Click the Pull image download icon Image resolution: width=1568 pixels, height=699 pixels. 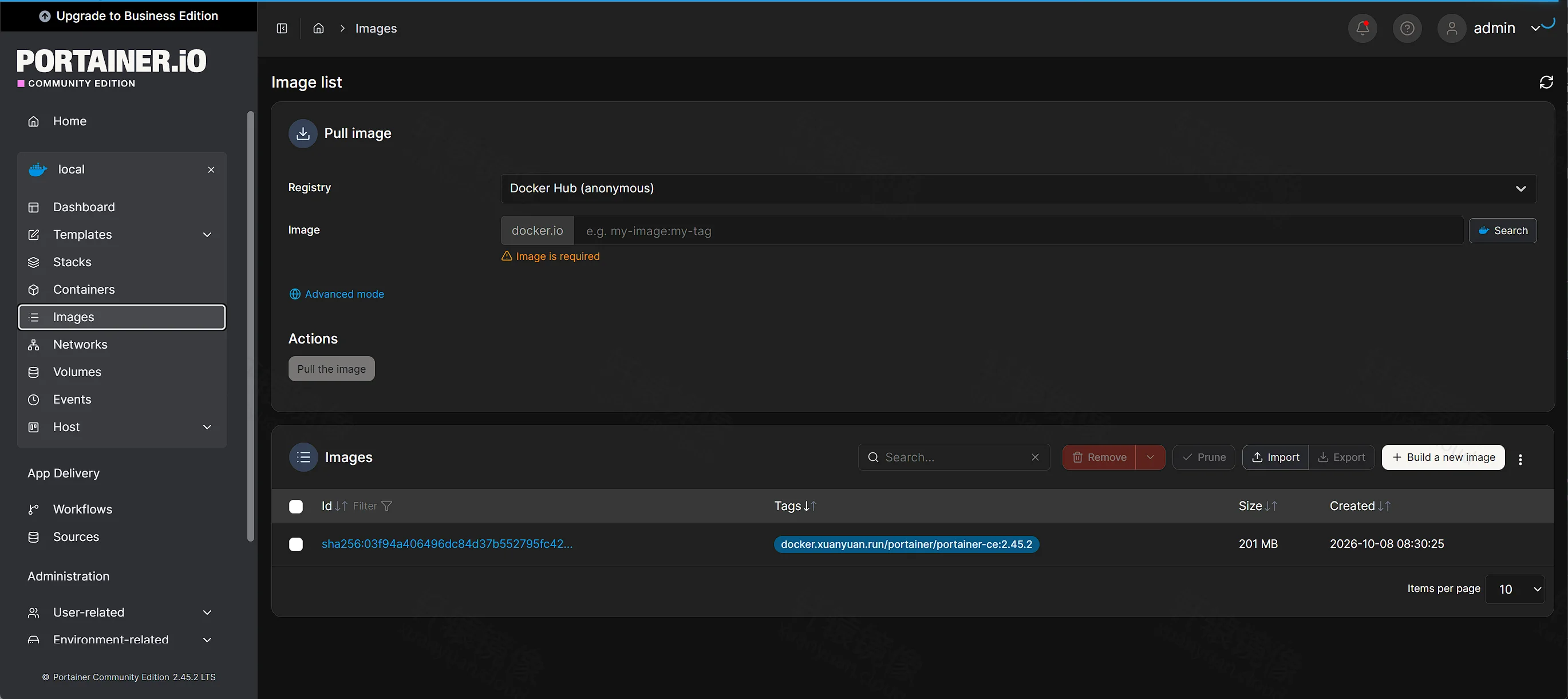[302, 133]
